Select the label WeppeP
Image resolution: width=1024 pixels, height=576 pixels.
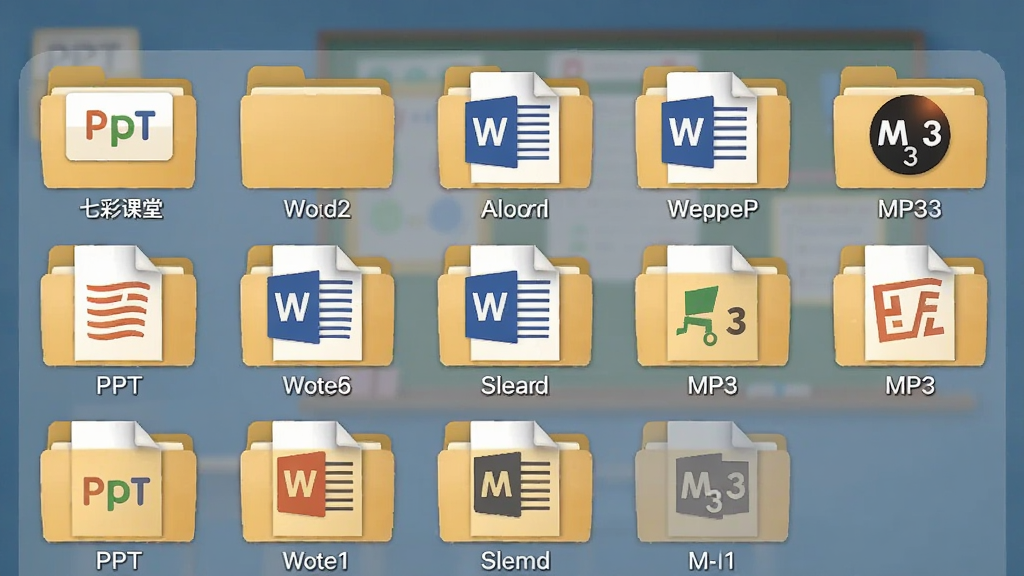(712, 210)
